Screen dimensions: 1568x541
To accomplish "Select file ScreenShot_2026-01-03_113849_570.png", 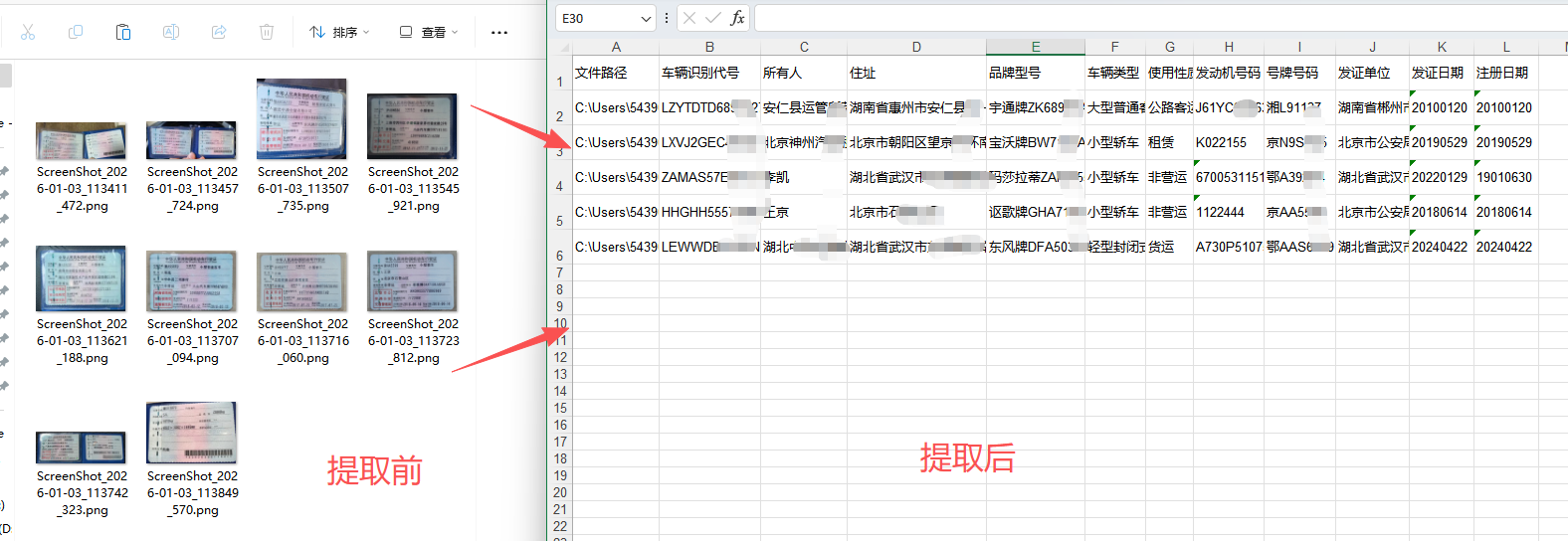I will tap(192, 460).
